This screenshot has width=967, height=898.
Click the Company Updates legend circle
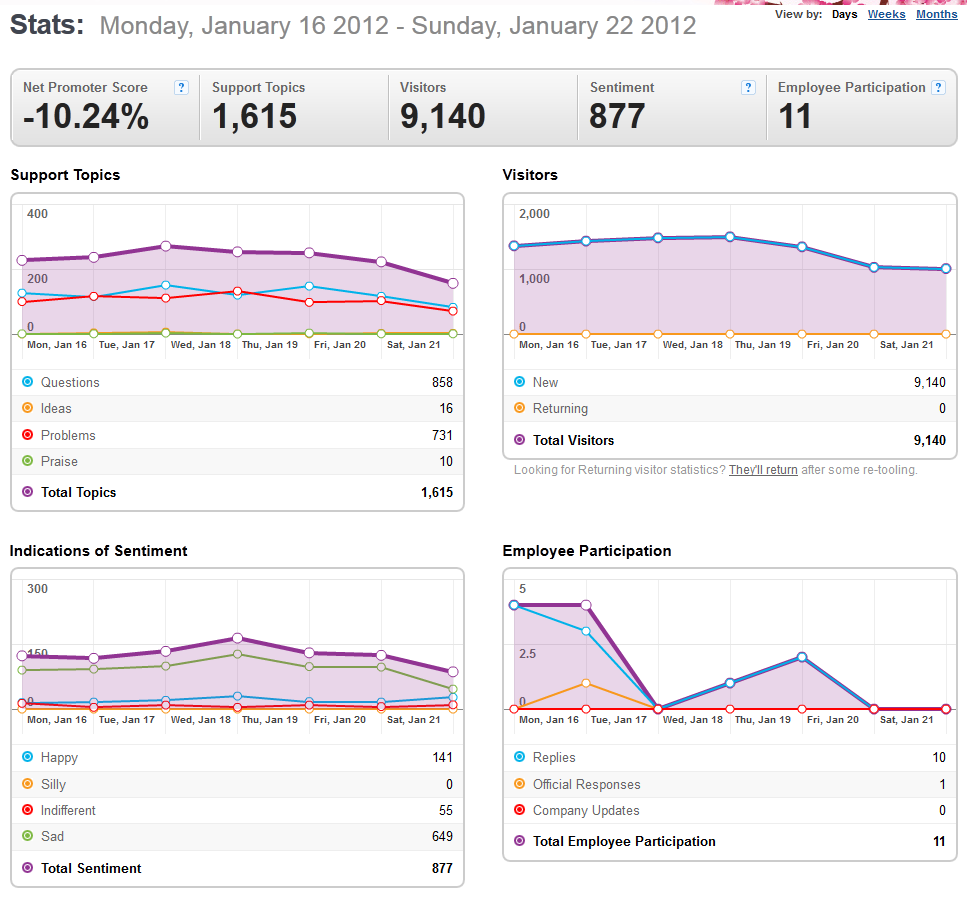tap(519, 810)
